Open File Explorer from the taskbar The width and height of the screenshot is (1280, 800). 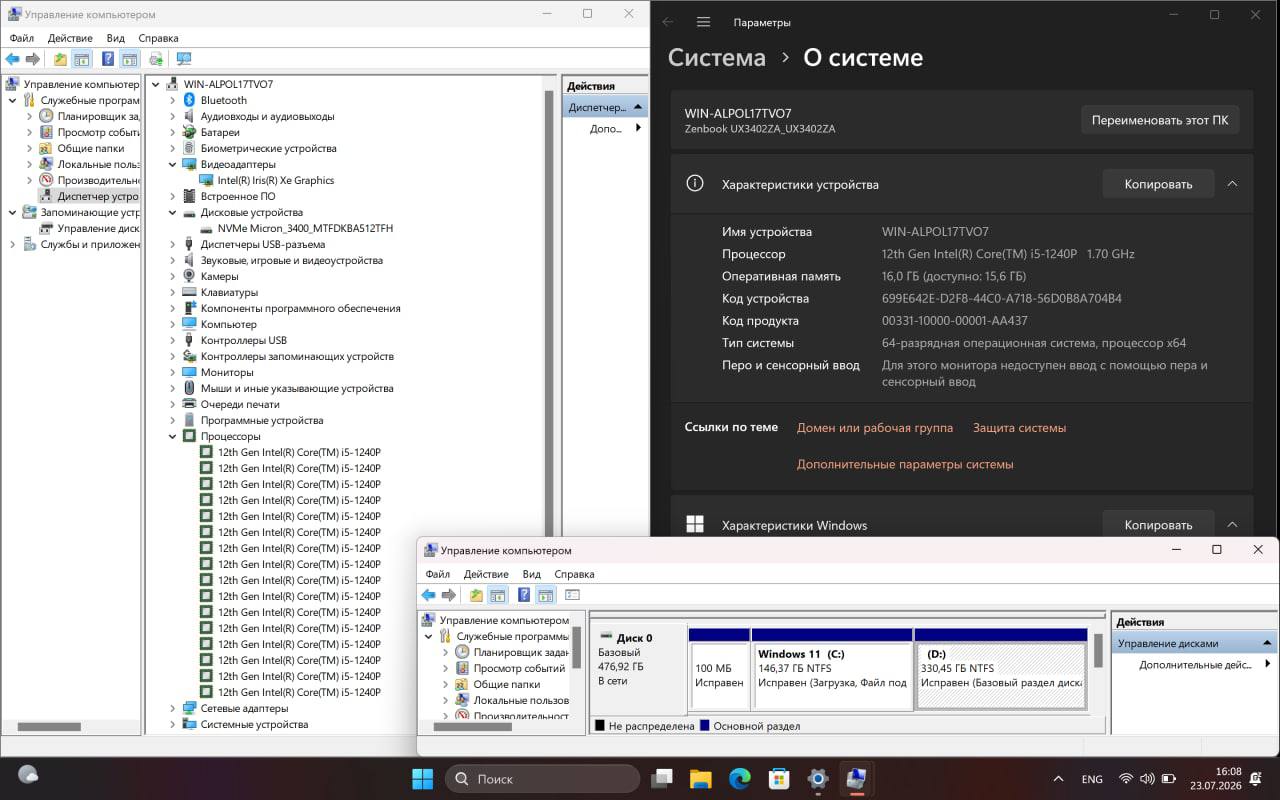point(700,778)
